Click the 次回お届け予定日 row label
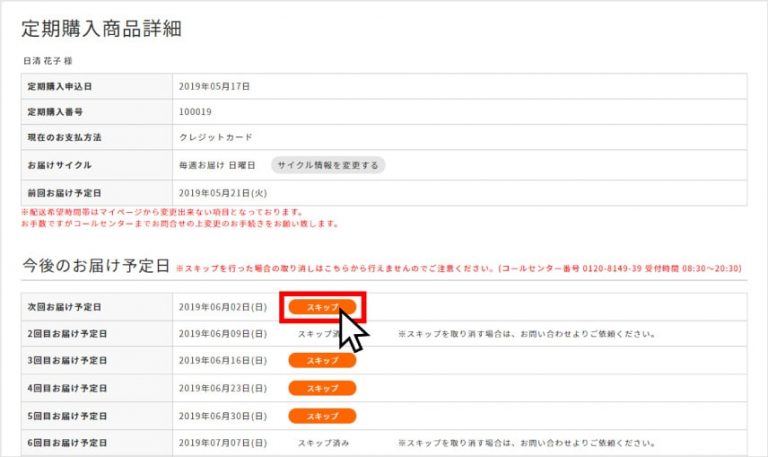 (x=64, y=307)
